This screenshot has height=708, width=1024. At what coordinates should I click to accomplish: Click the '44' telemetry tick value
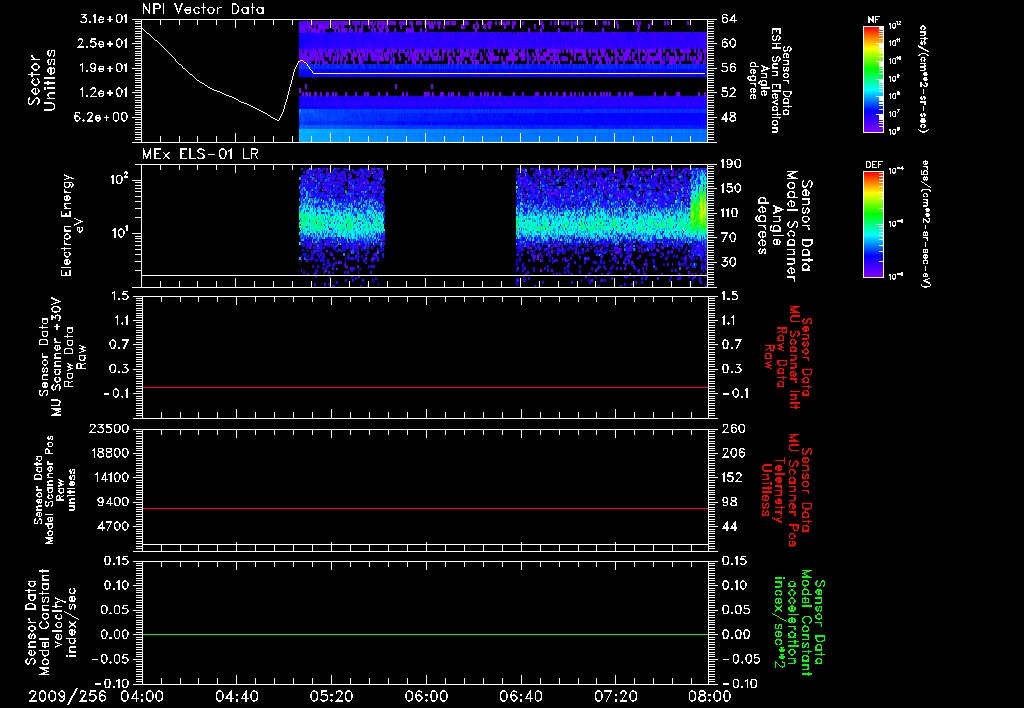point(729,526)
